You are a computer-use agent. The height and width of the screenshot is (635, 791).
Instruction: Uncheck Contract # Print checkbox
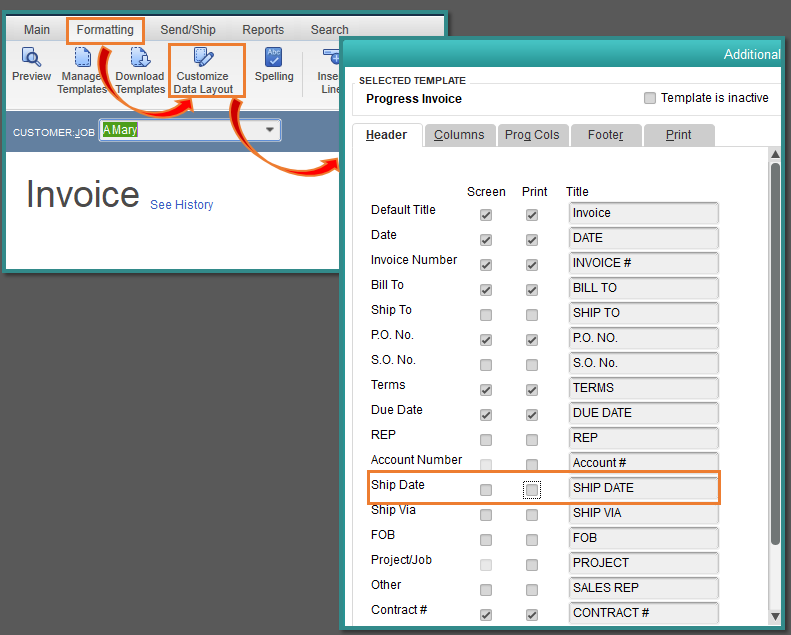click(532, 615)
